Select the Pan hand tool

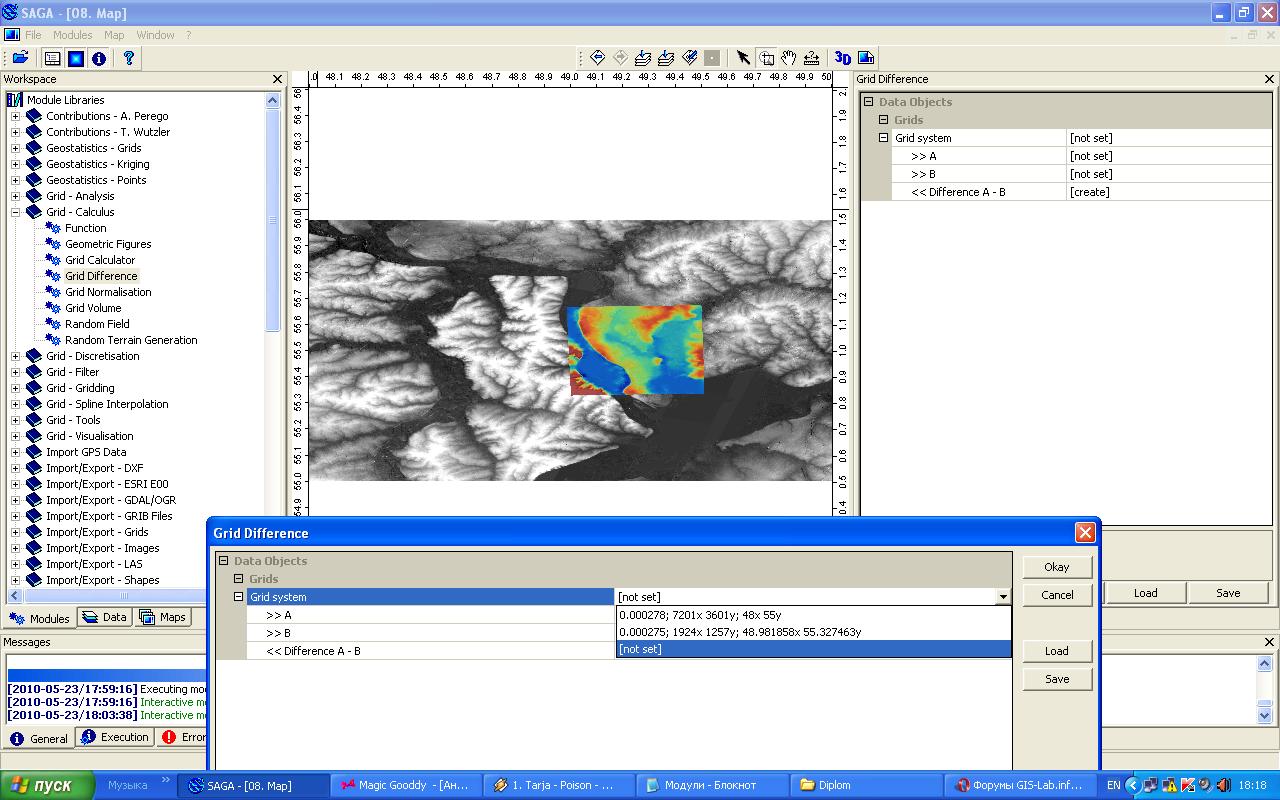789,58
